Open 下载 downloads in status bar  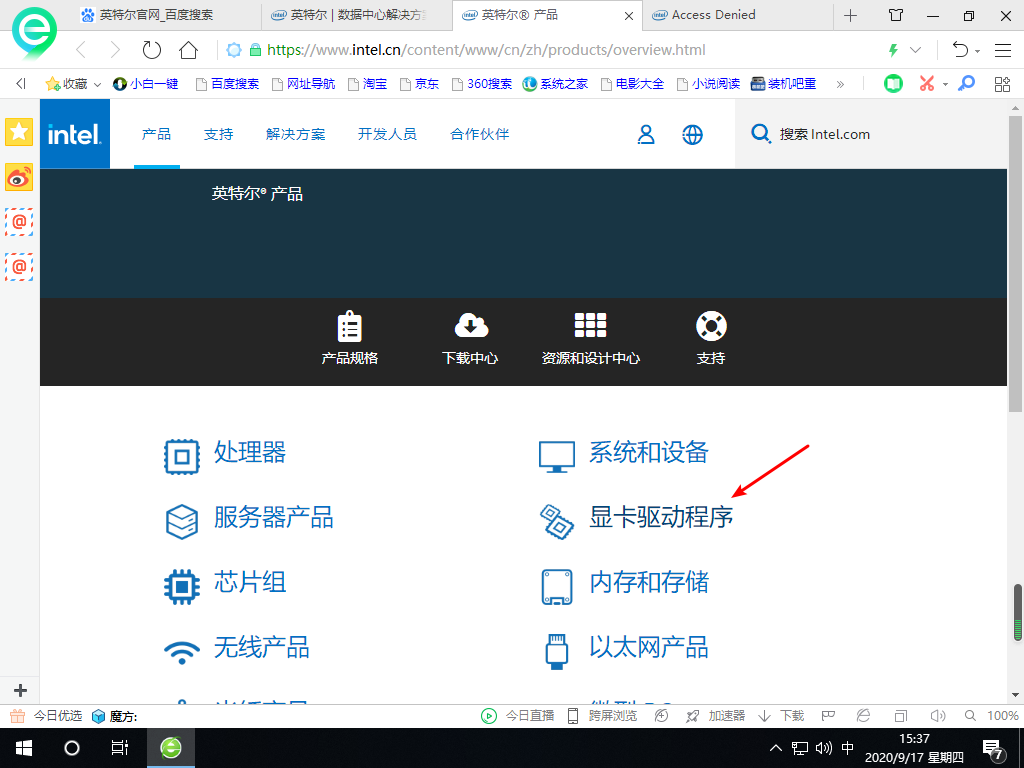click(x=781, y=716)
